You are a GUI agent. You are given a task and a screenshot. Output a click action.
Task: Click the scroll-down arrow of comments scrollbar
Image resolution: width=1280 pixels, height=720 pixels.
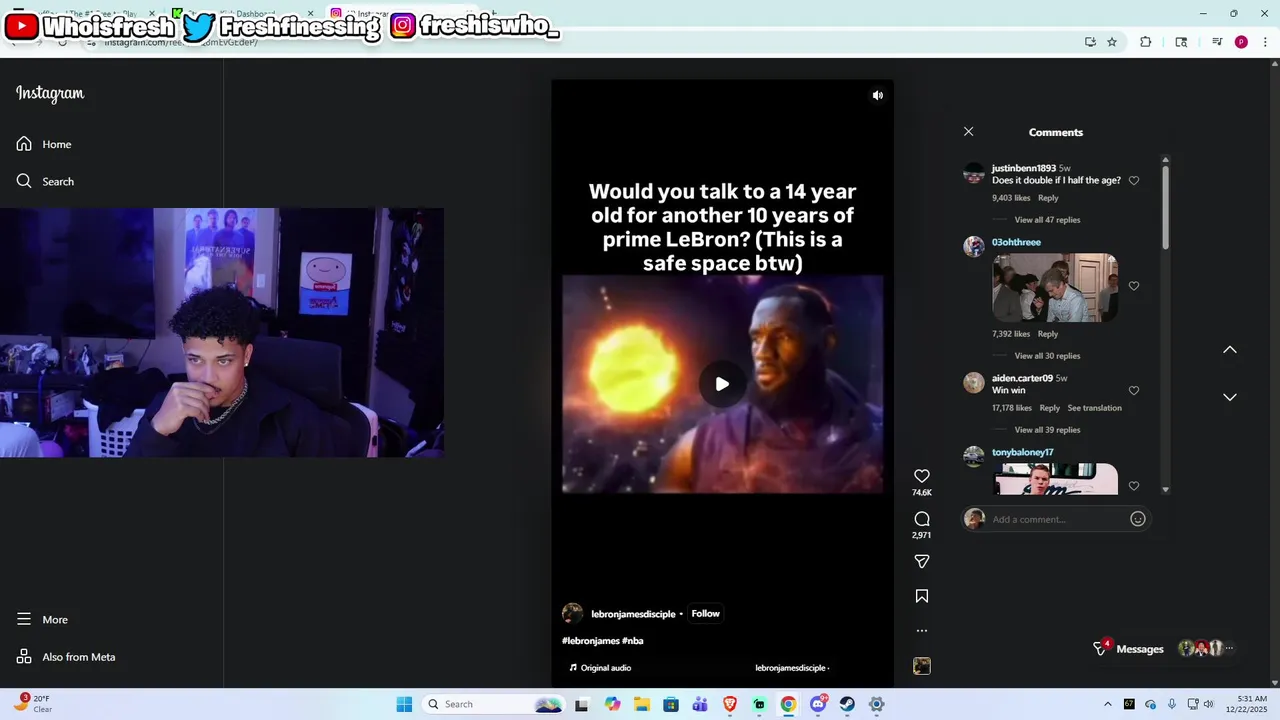[1165, 490]
